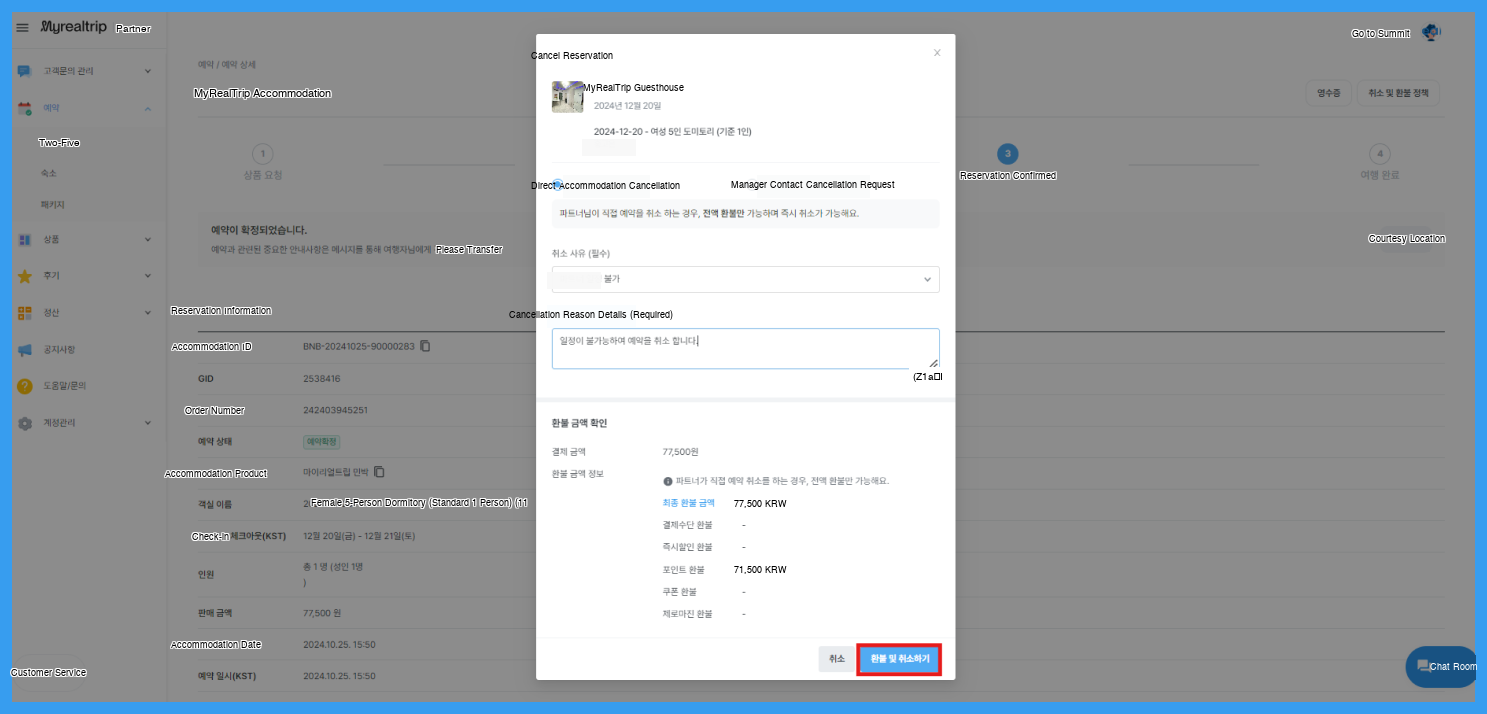Click the '예약 / 예약 상세' breadcrumb

226,64
